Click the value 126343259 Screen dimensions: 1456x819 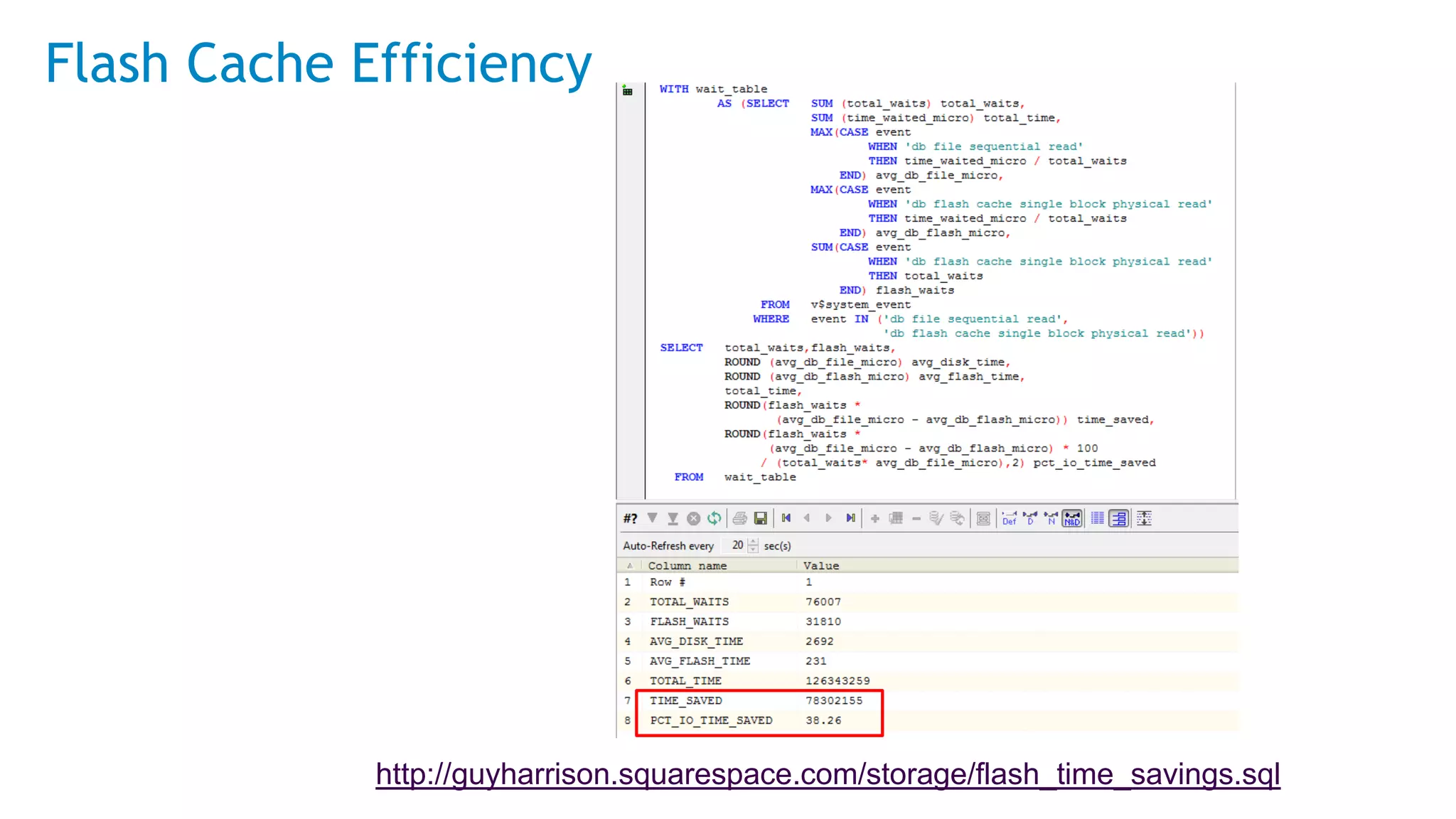tap(837, 681)
